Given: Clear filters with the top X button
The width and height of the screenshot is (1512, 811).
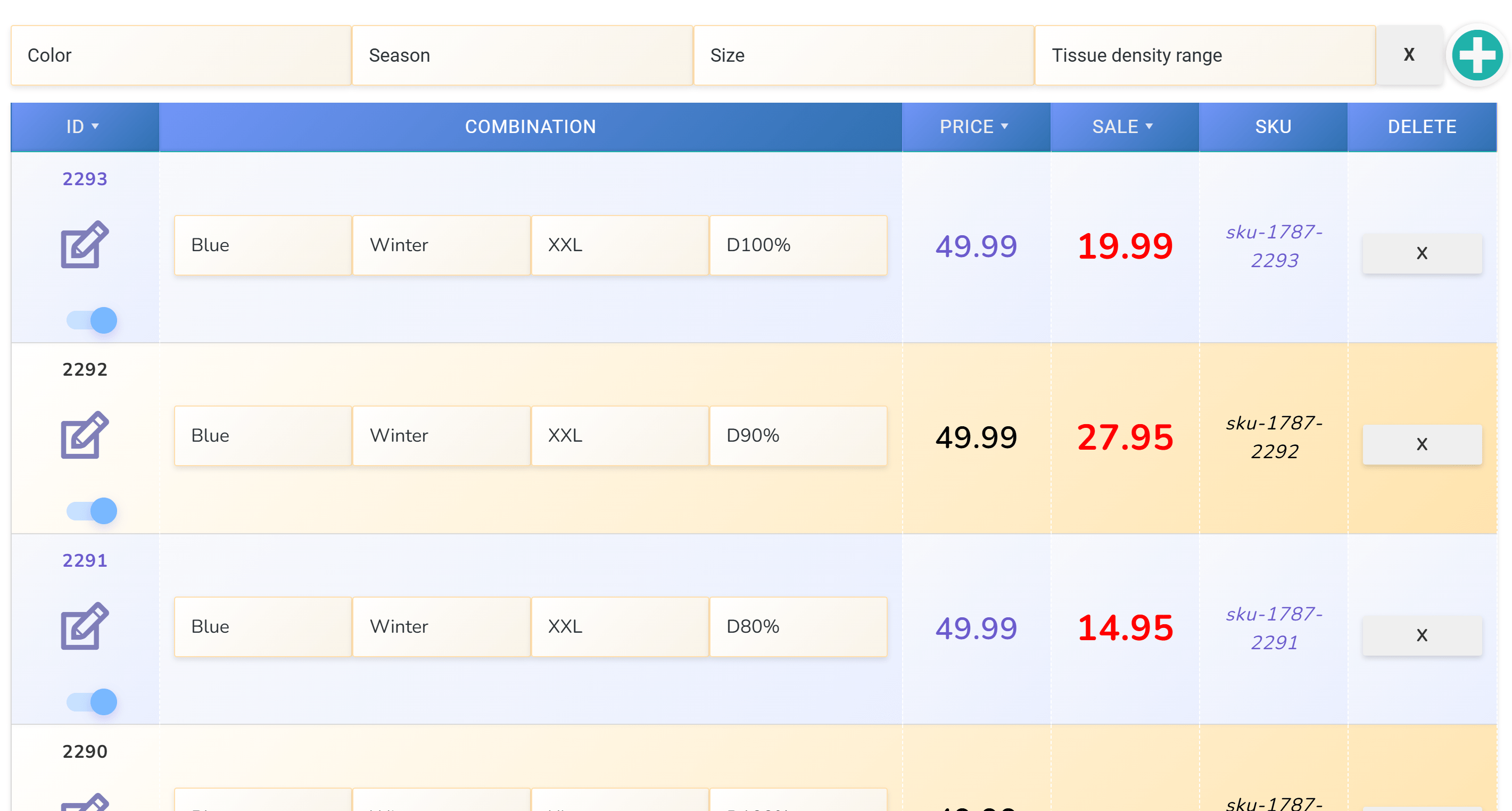Looking at the screenshot, I should coord(1409,55).
